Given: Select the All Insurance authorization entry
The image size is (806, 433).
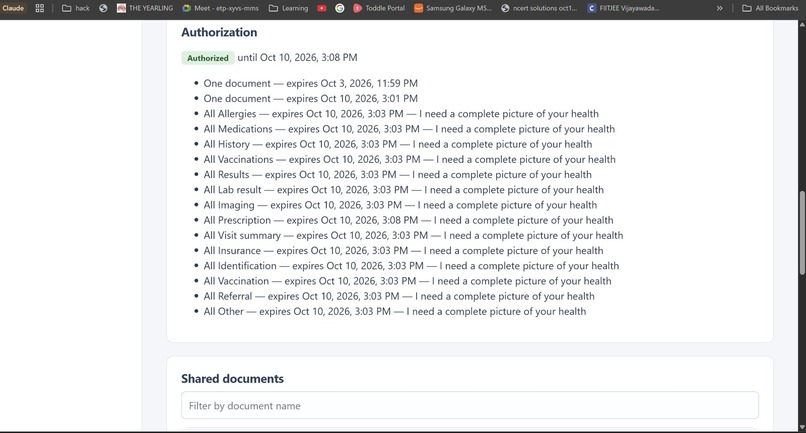Looking at the screenshot, I should pyautogui.click(x=404, y=250).
